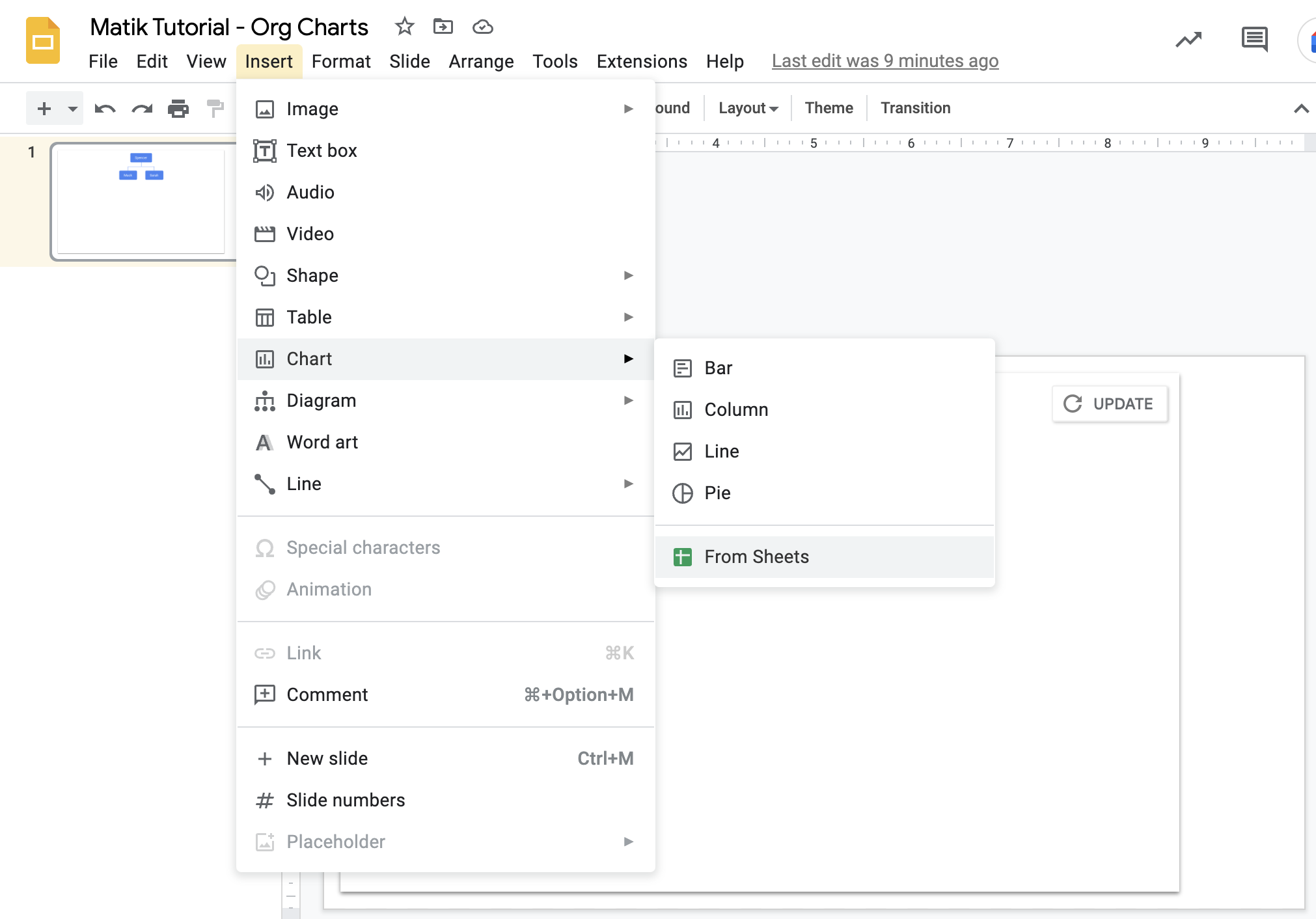1316x919 pixels.
Task: Click the print icon
Action: (178, 109)
